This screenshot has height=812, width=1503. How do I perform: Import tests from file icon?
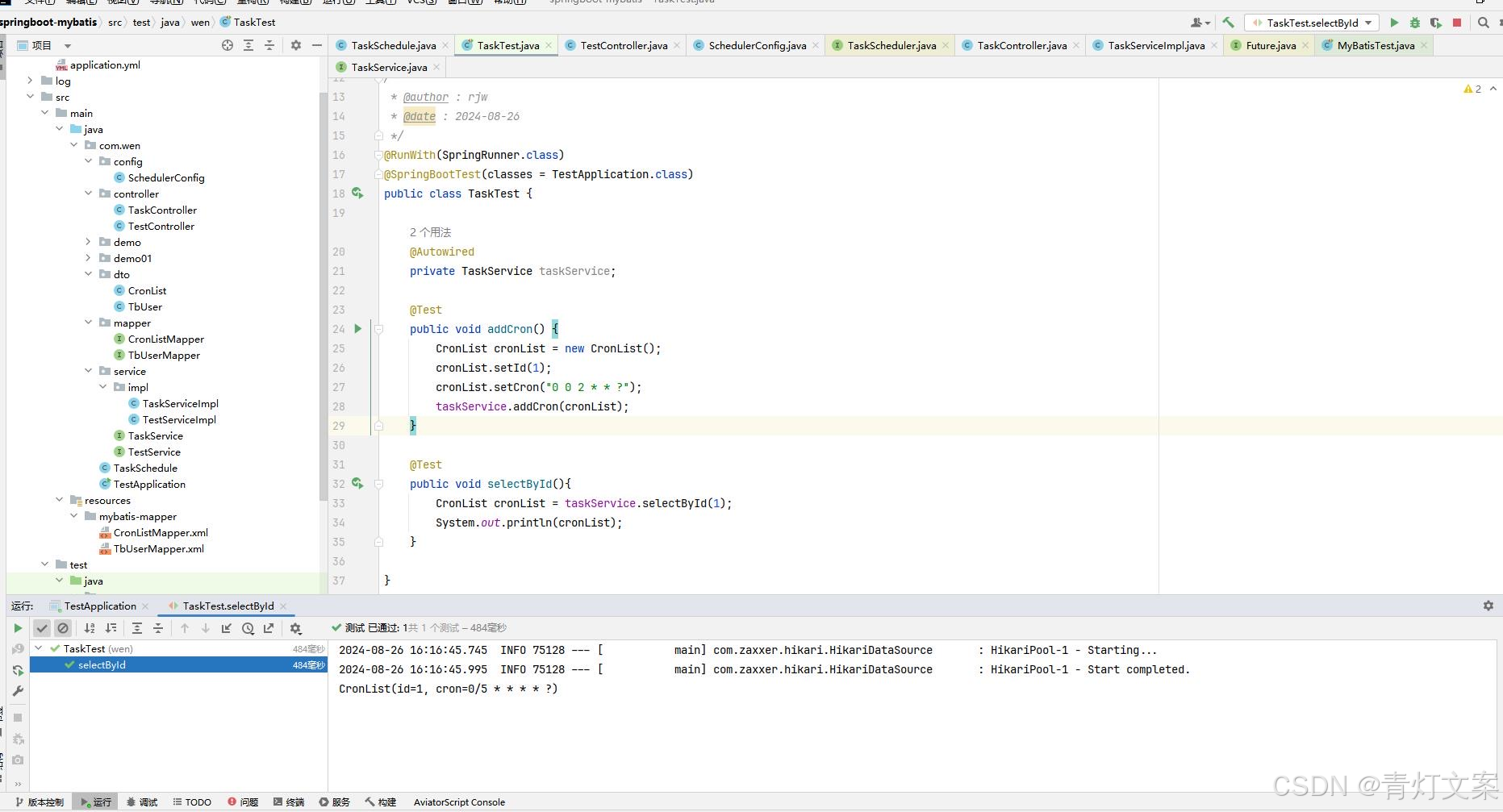[227, 628]
